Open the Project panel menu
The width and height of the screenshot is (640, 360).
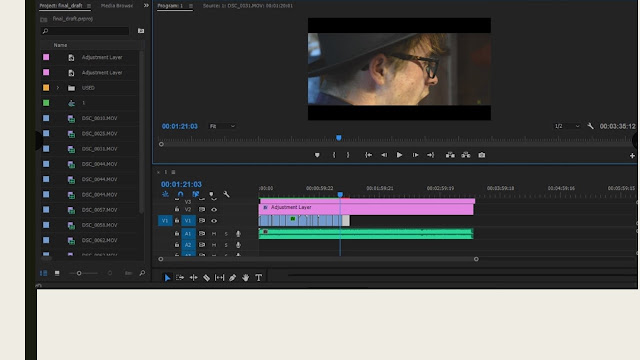(x=89, y=6)
